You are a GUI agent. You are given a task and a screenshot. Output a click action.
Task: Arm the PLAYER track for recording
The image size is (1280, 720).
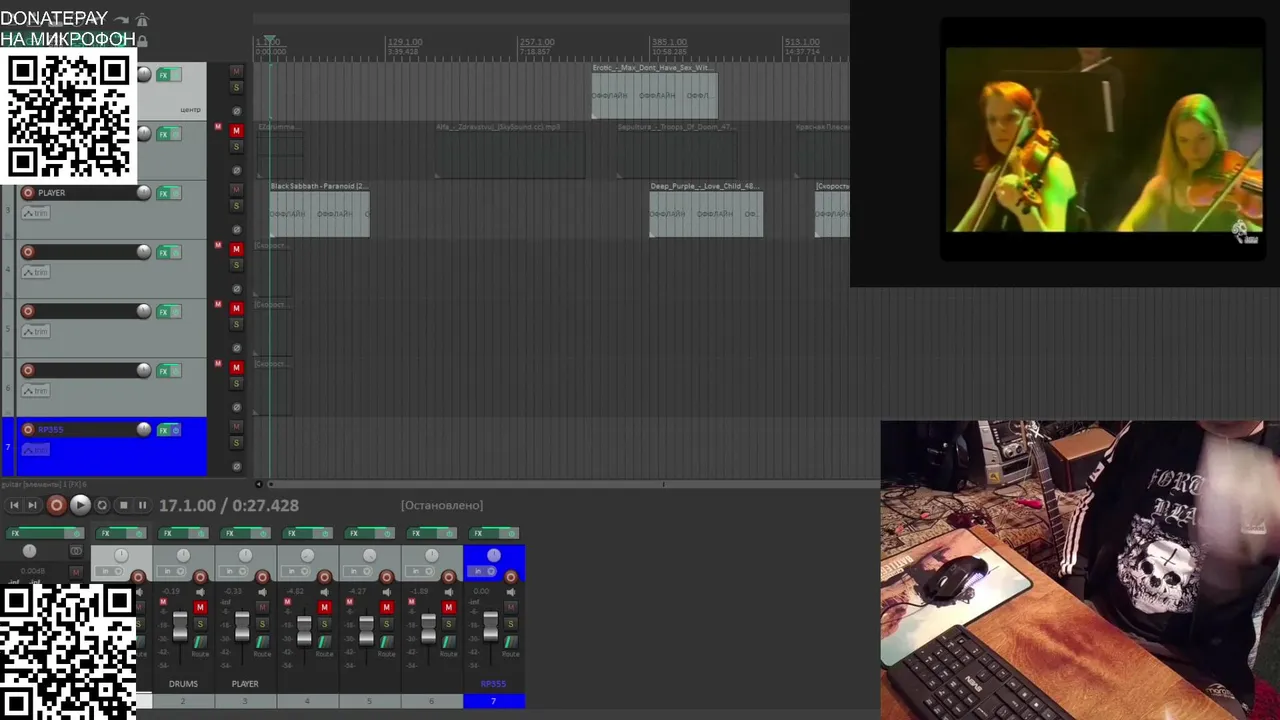[x=28, y=193]
